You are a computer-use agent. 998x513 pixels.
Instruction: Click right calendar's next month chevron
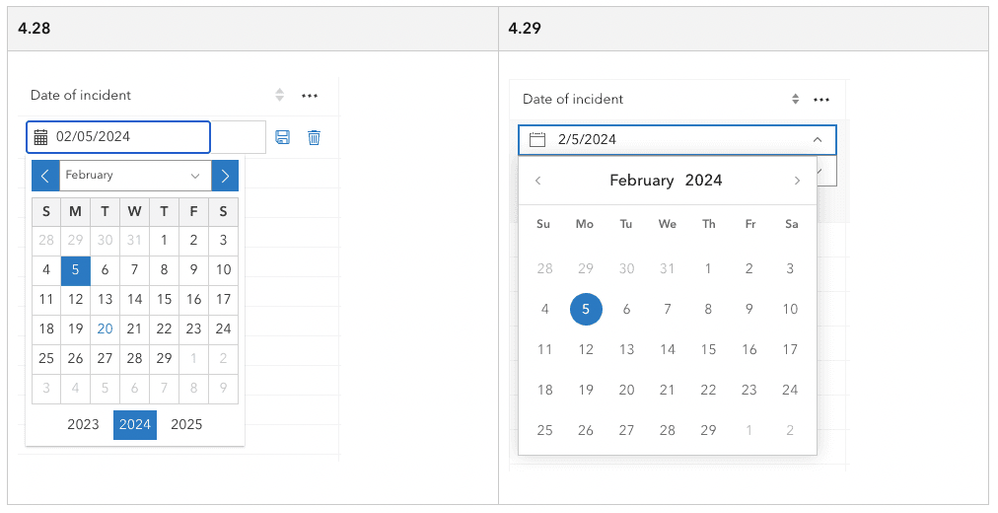point(797,181)
